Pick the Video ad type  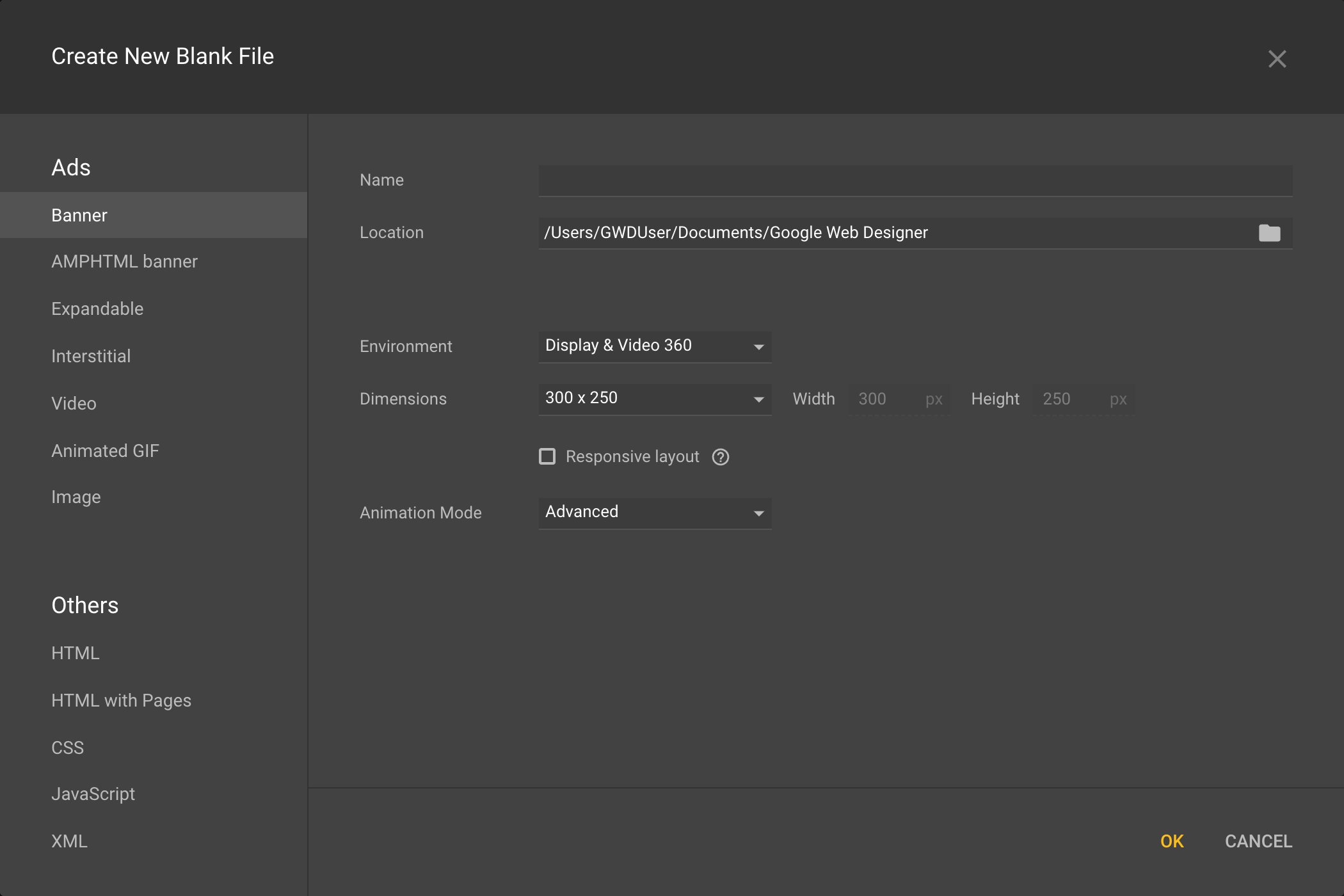click(x=74, y=404)
